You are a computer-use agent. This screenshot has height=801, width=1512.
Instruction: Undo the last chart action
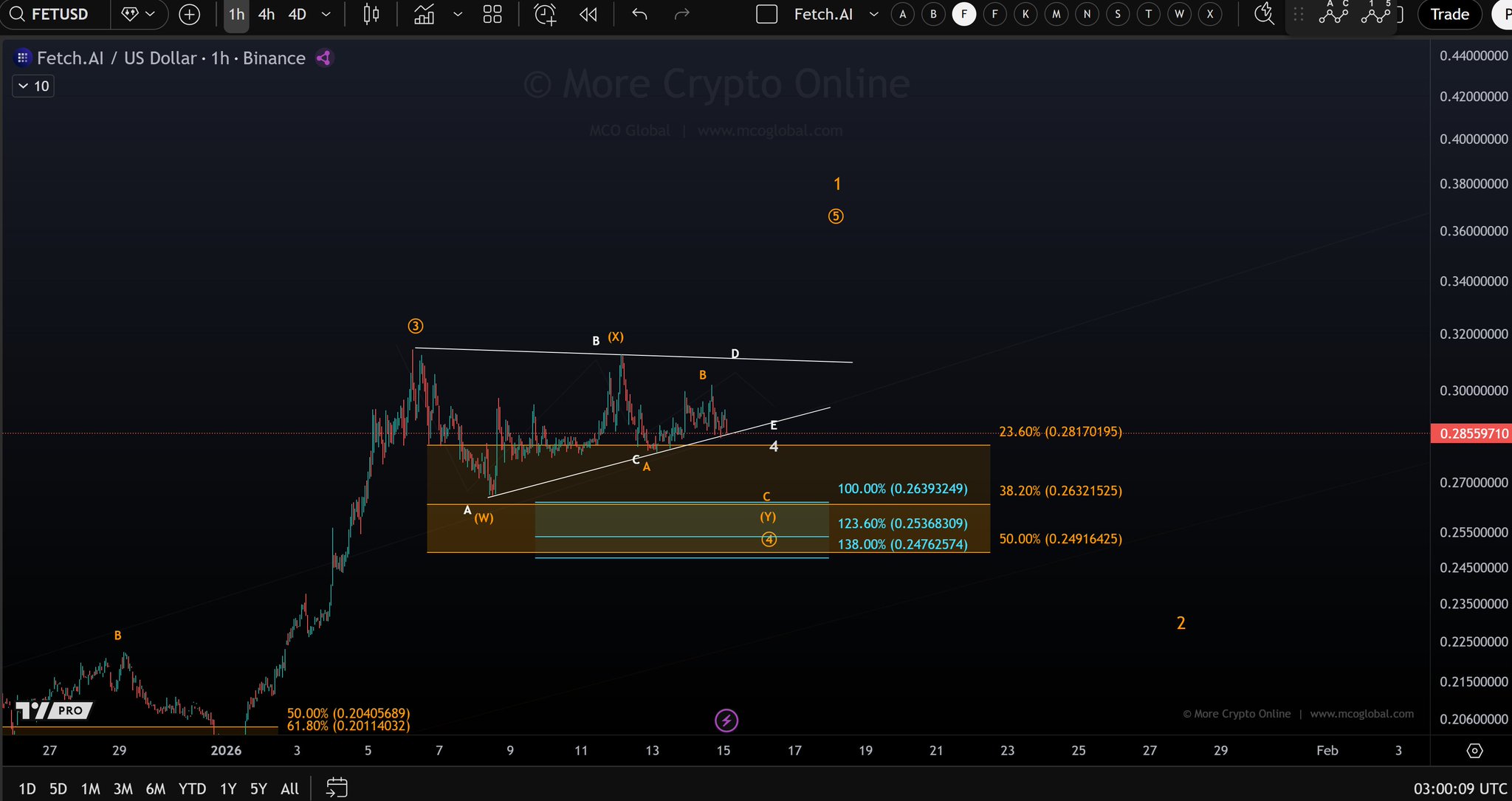point(639,14)
